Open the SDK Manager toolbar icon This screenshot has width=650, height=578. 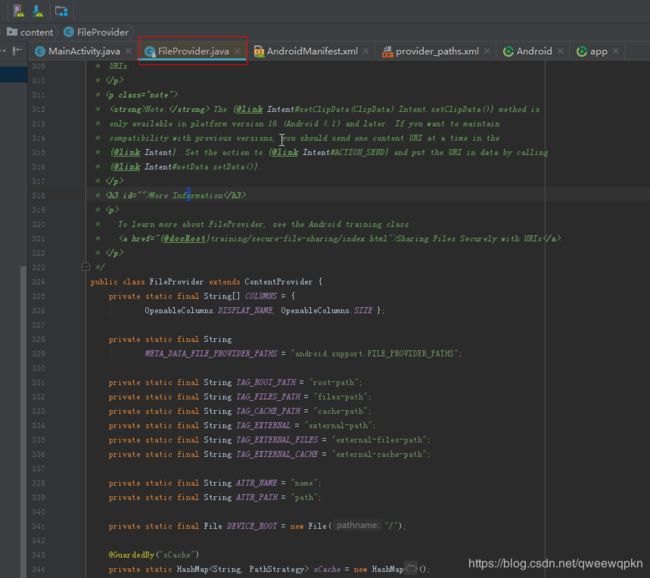(x=38, y=10)
